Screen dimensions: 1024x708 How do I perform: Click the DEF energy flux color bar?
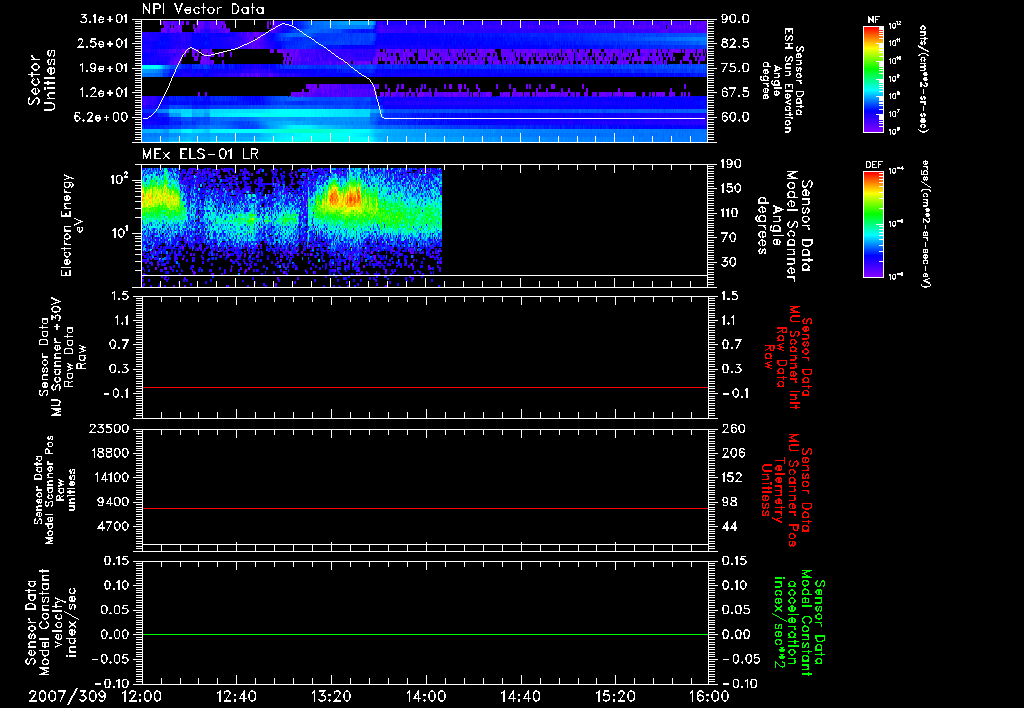(874, 223)
